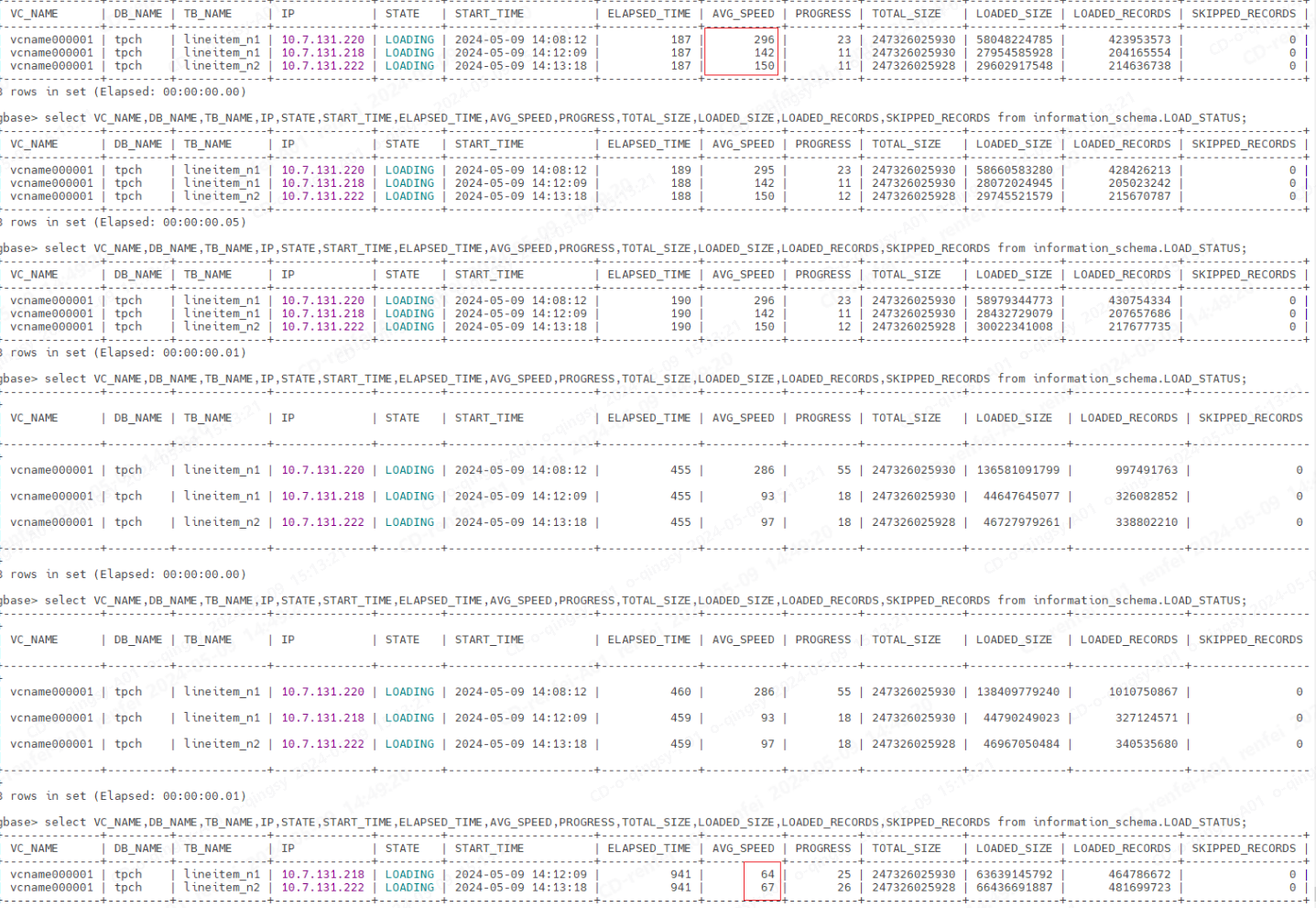1316x908 pixels.
Task: Click the ELAPSED_TIME value 189
Action: (x=680, y=170)
